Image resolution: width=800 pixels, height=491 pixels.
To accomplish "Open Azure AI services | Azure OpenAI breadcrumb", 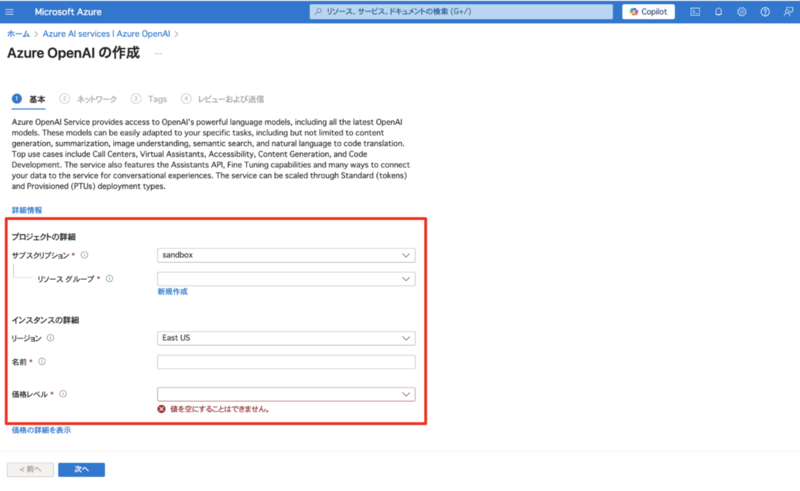I will point(106,34).
